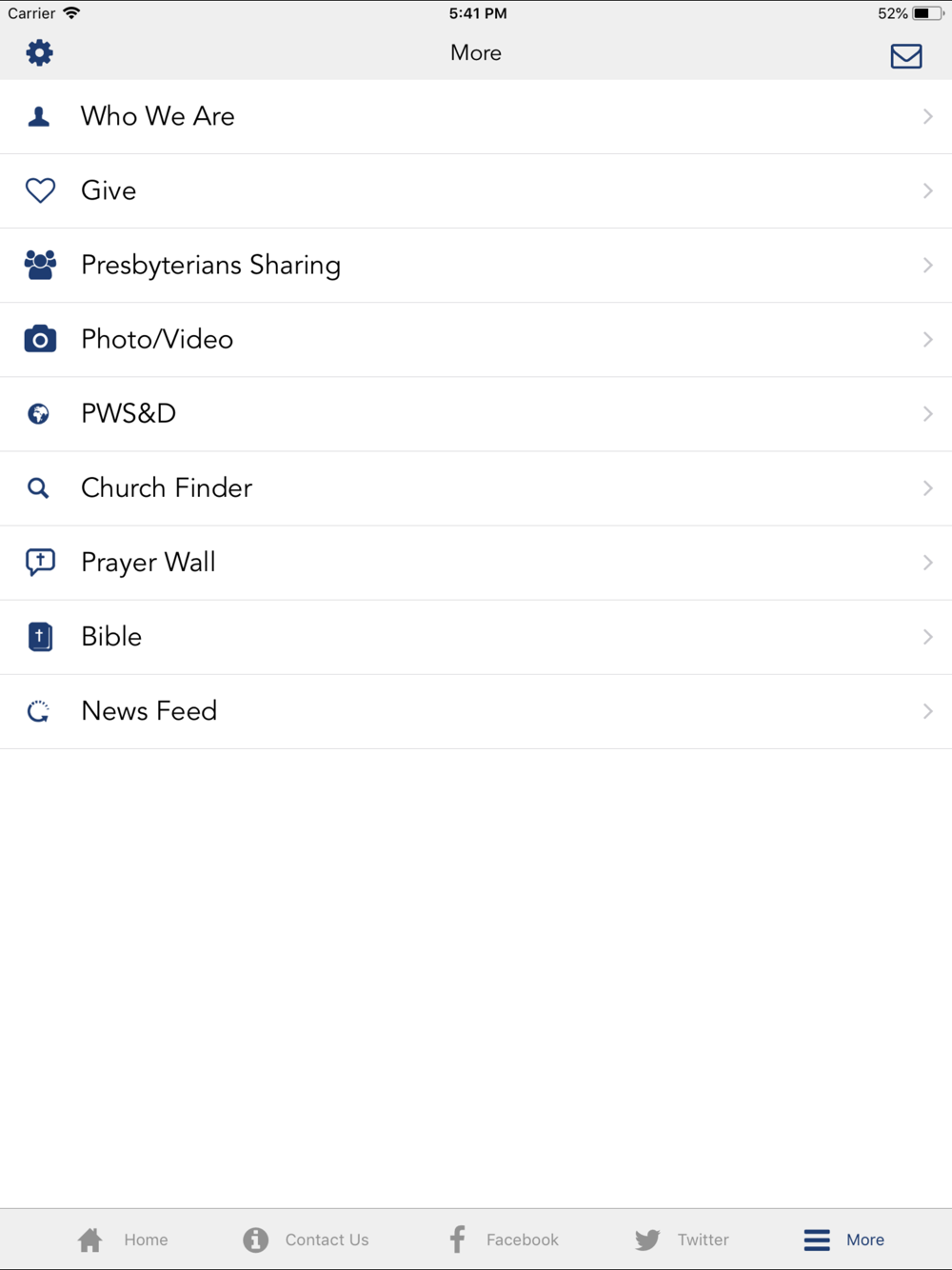Tap the magnifier icon for Church Finder

[x=38, y=488]
